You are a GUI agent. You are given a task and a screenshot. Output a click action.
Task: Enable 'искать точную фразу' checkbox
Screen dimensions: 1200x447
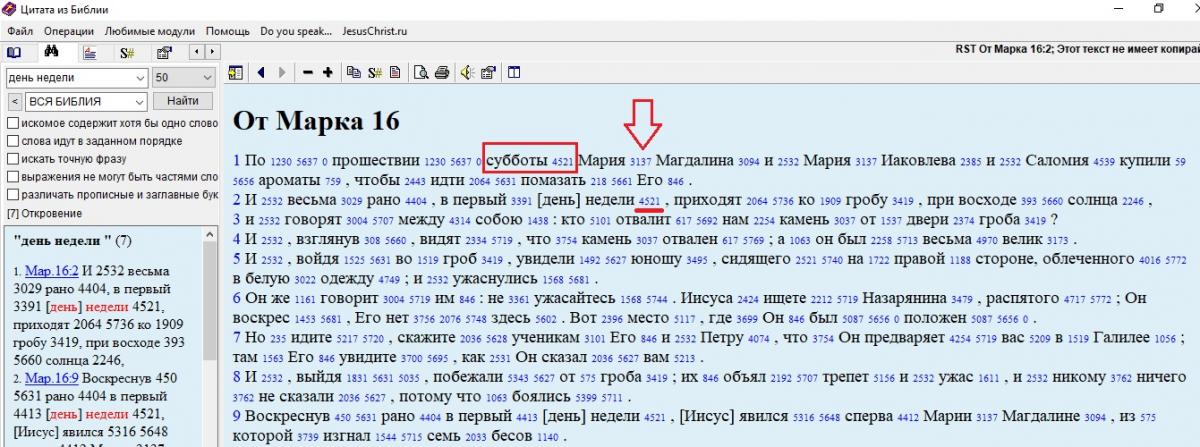click(13, 159)
